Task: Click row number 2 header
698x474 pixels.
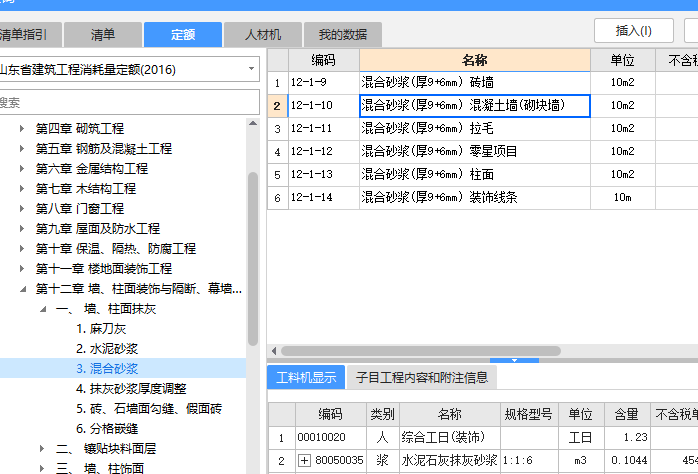Action: point(277,105)
